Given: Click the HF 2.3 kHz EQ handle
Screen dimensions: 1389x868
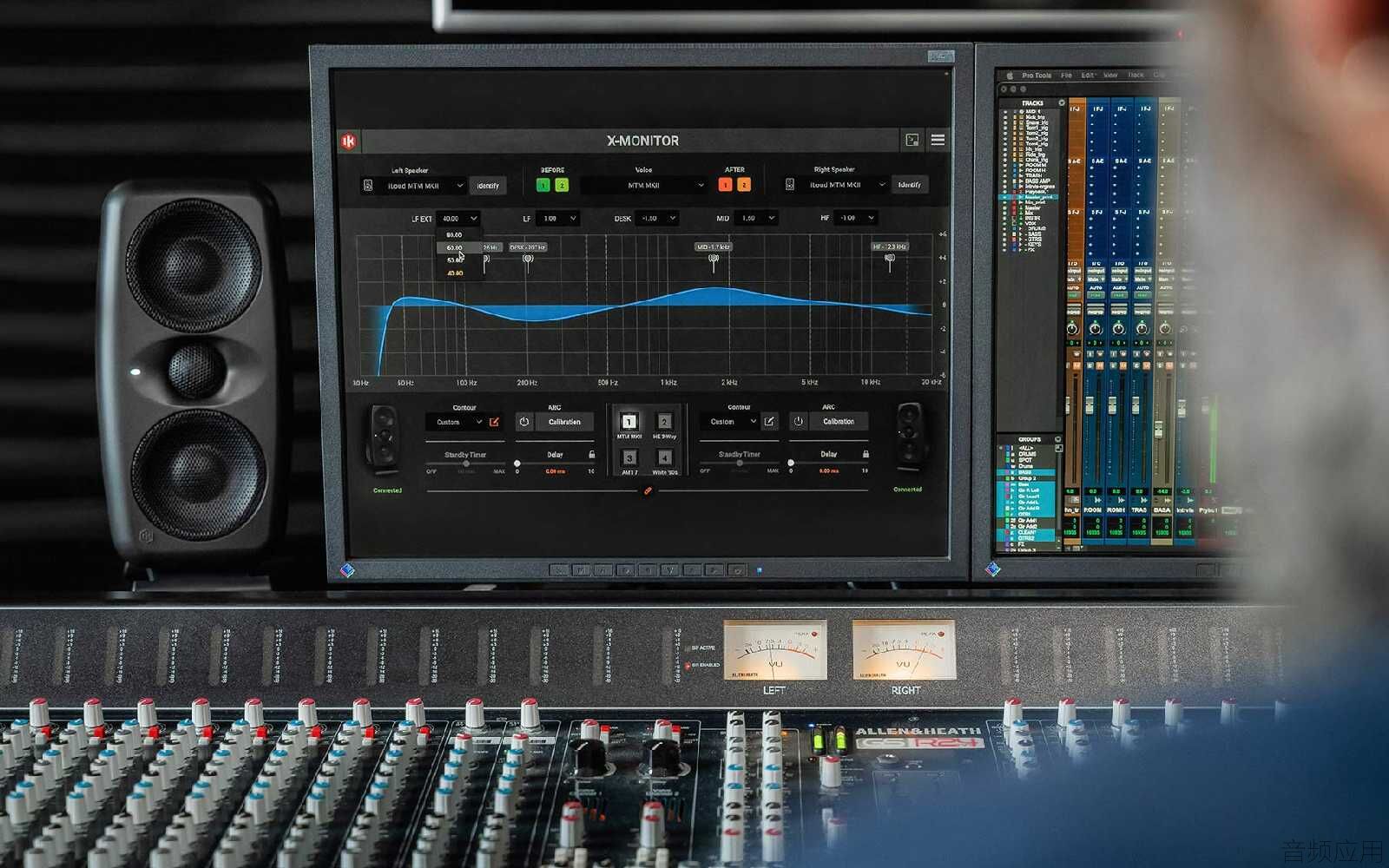Looking at the screenshot, I should pos(890,259).
